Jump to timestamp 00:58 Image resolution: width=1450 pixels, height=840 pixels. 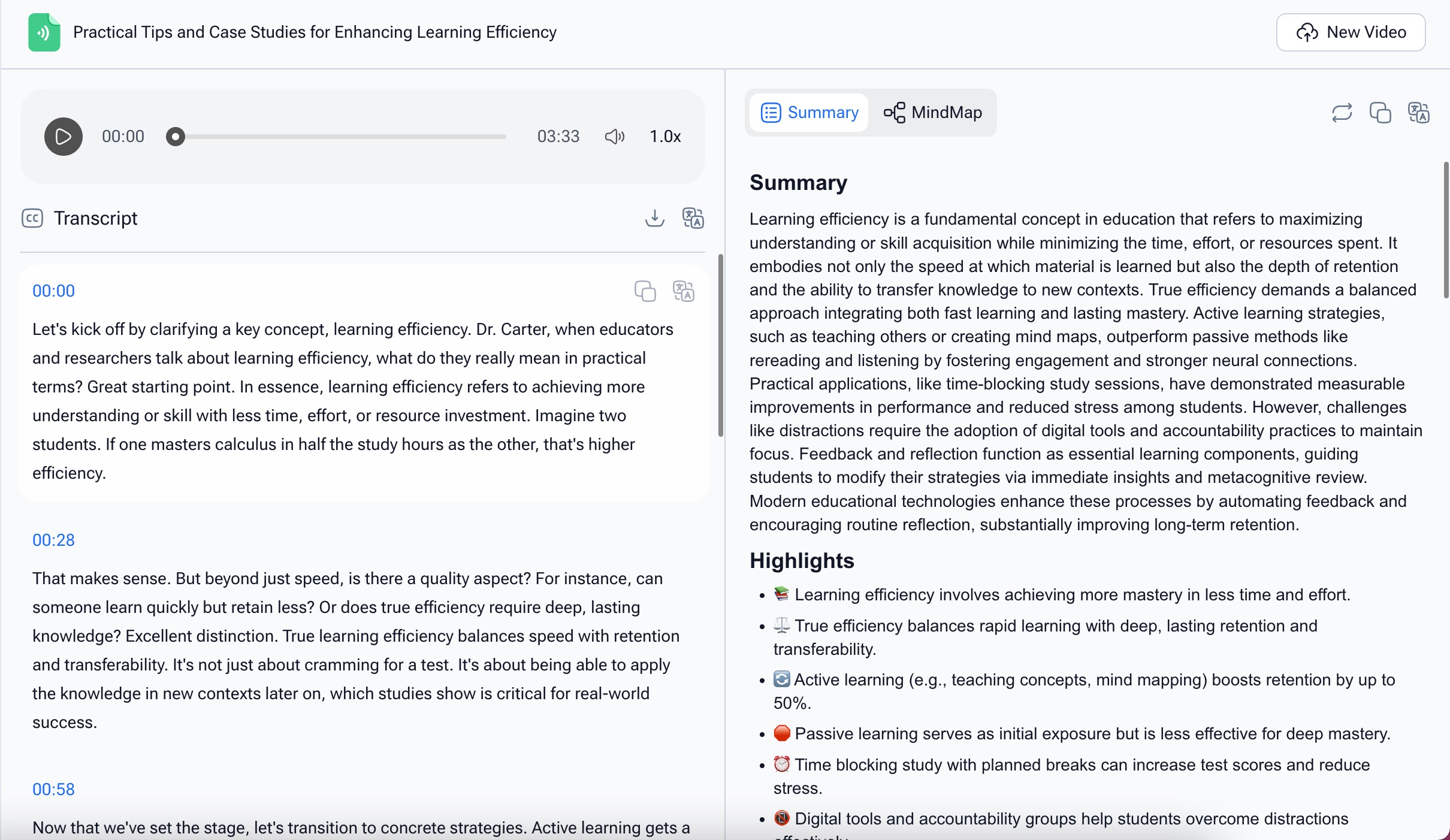(x=53, y=790)
